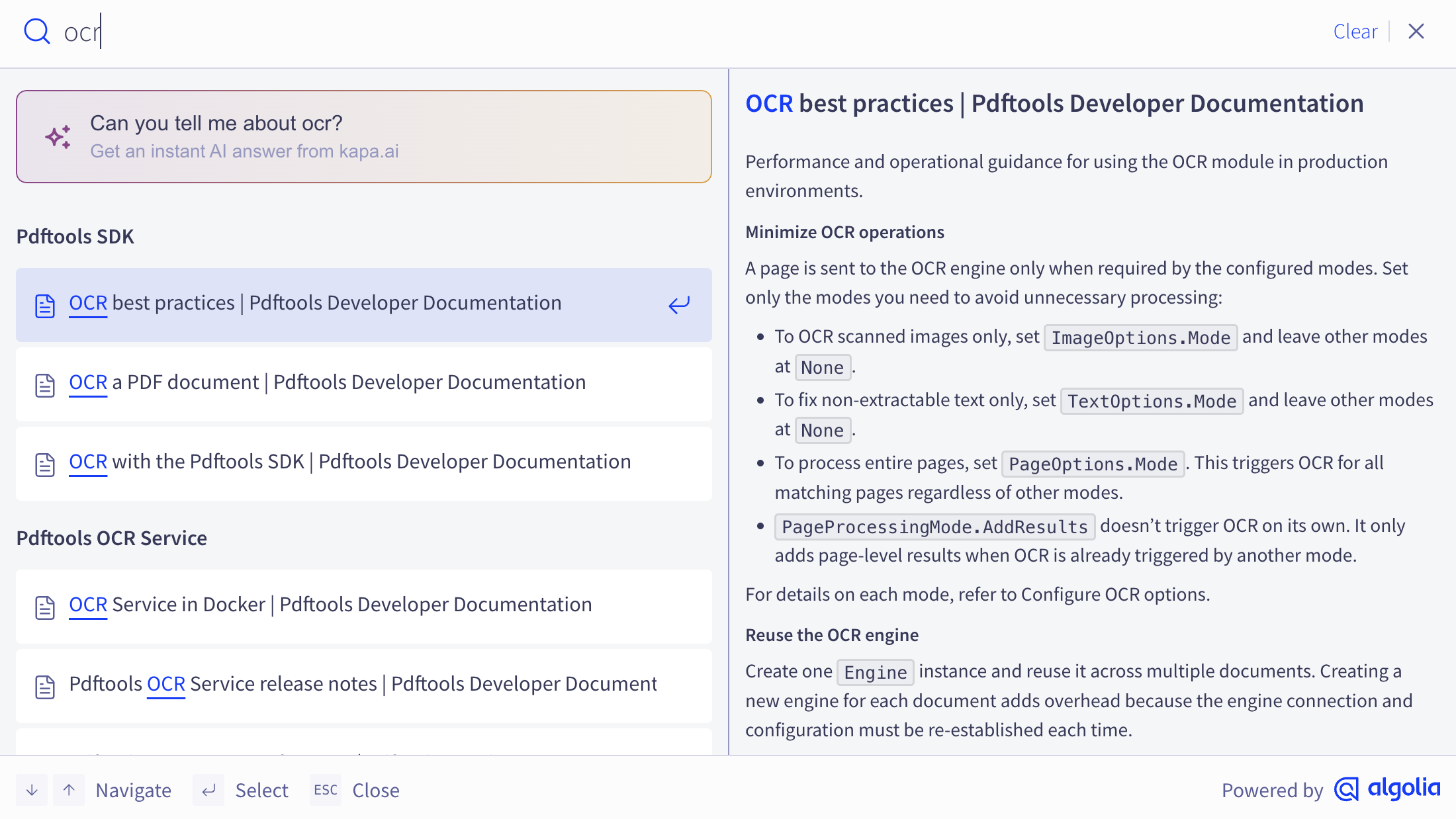Open 'OCR a PDF document' result
The image size is (1456, 819).
pos(364,384)
